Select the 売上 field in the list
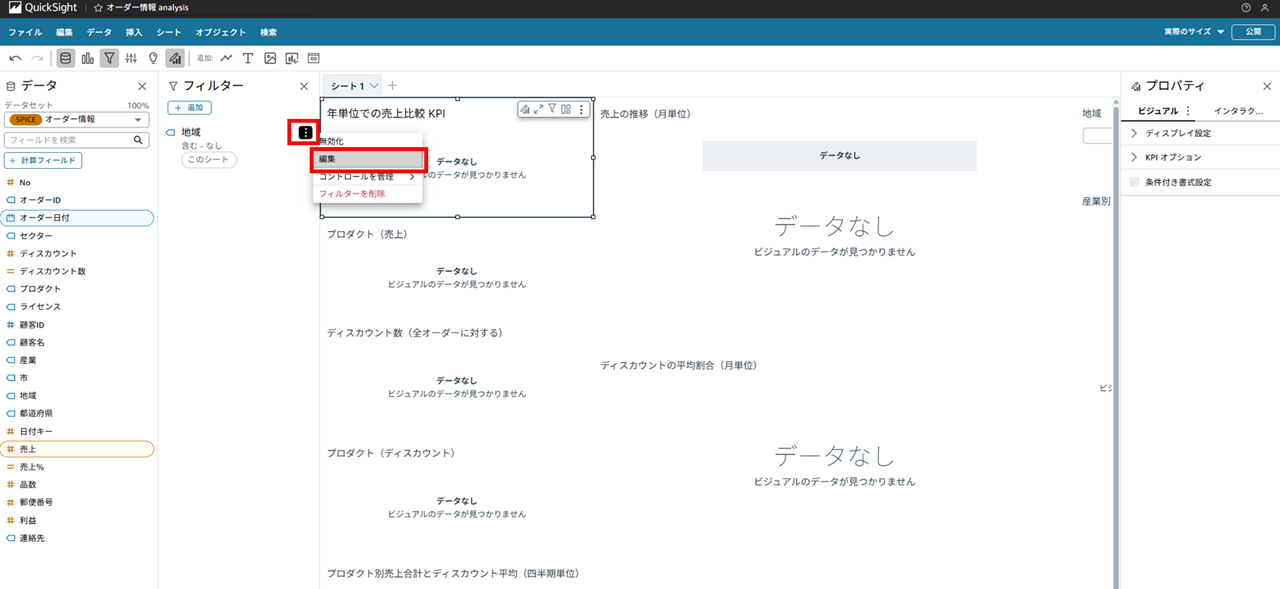Image resolution: width=1280 pixels, height=589 pixels. coord(78,449)
